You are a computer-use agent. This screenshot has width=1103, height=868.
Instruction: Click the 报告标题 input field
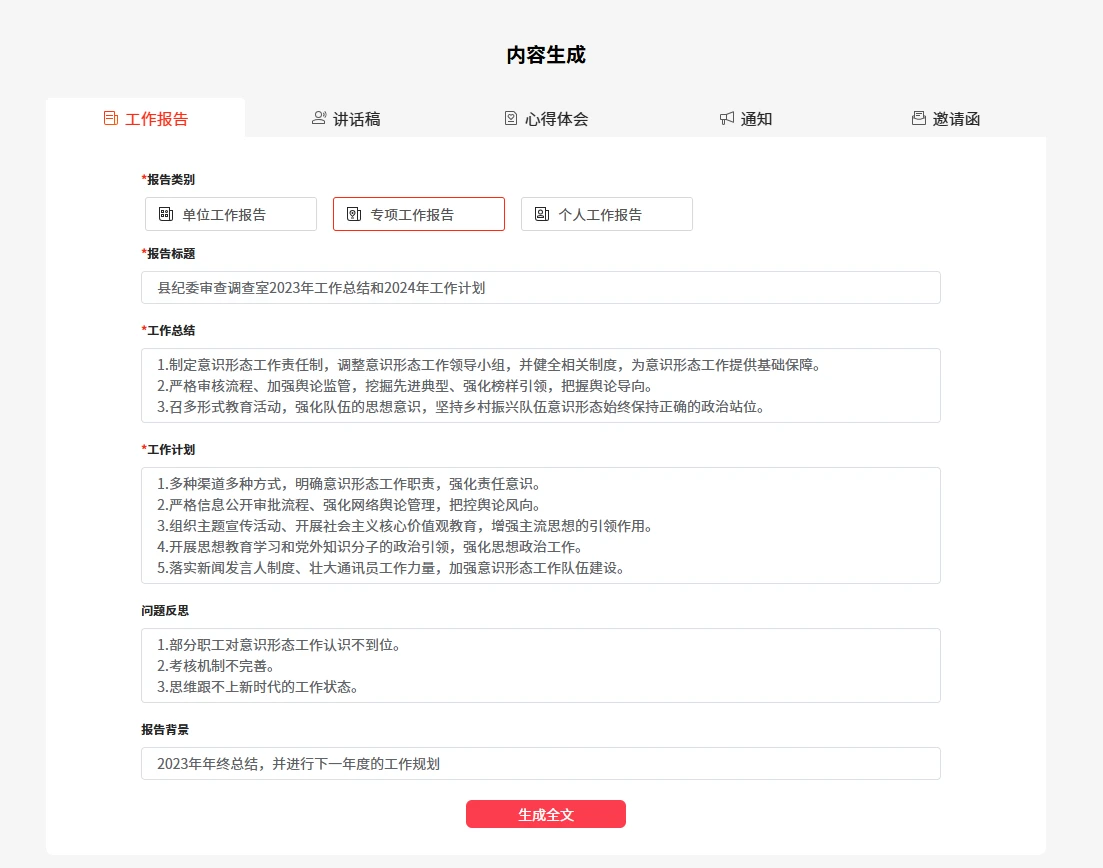point(540,288)
